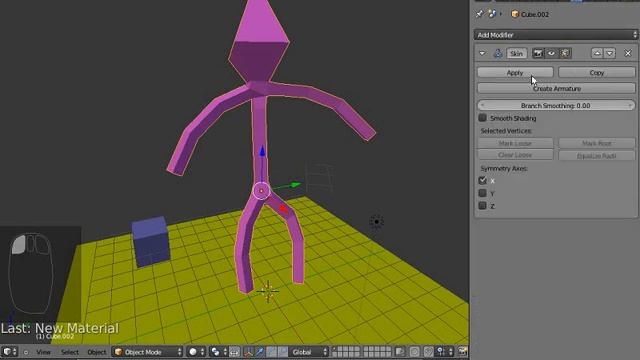
Task: Increase Branch Smoothing with right arrow
Action: click(630, 105)
